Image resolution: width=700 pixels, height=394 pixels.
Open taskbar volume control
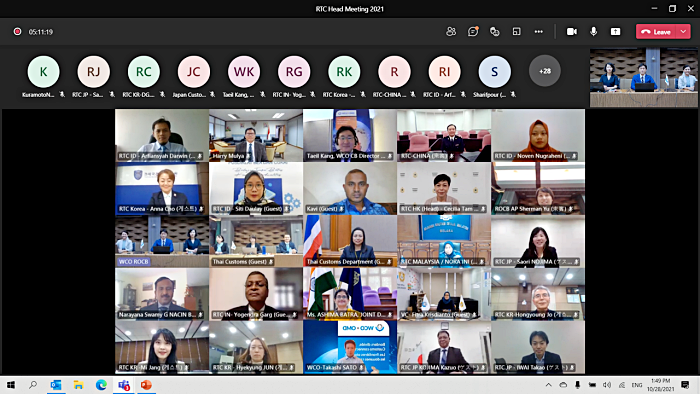tap(607, 385)
